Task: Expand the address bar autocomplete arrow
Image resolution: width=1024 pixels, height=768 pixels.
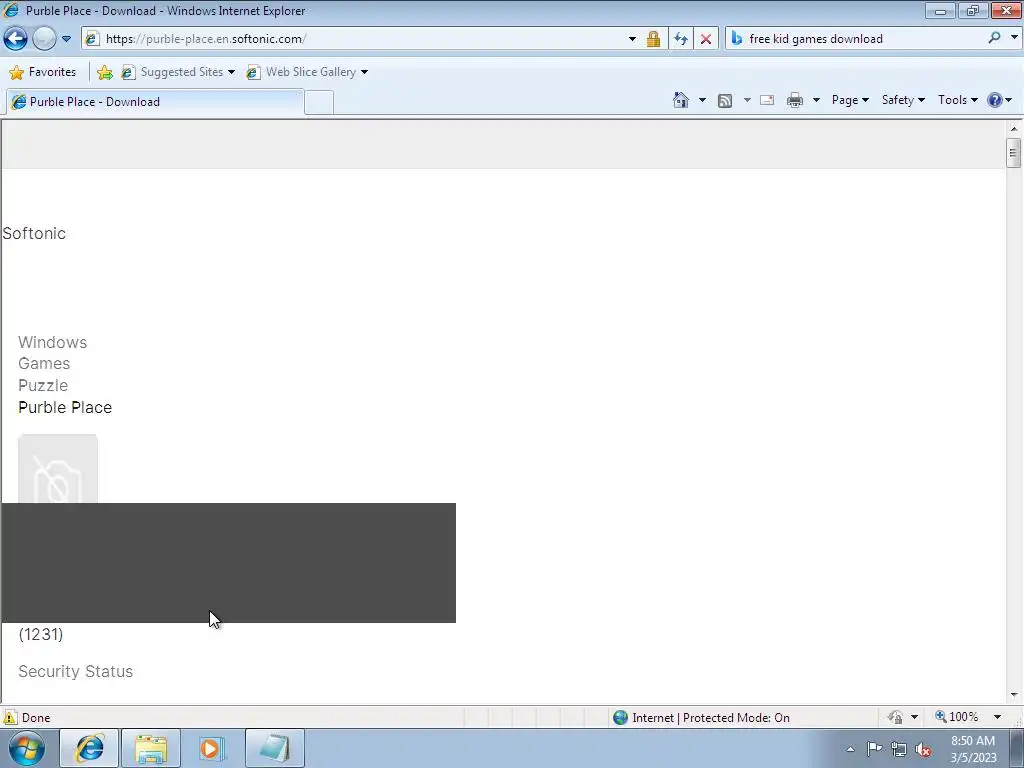Action: point(632,39)
